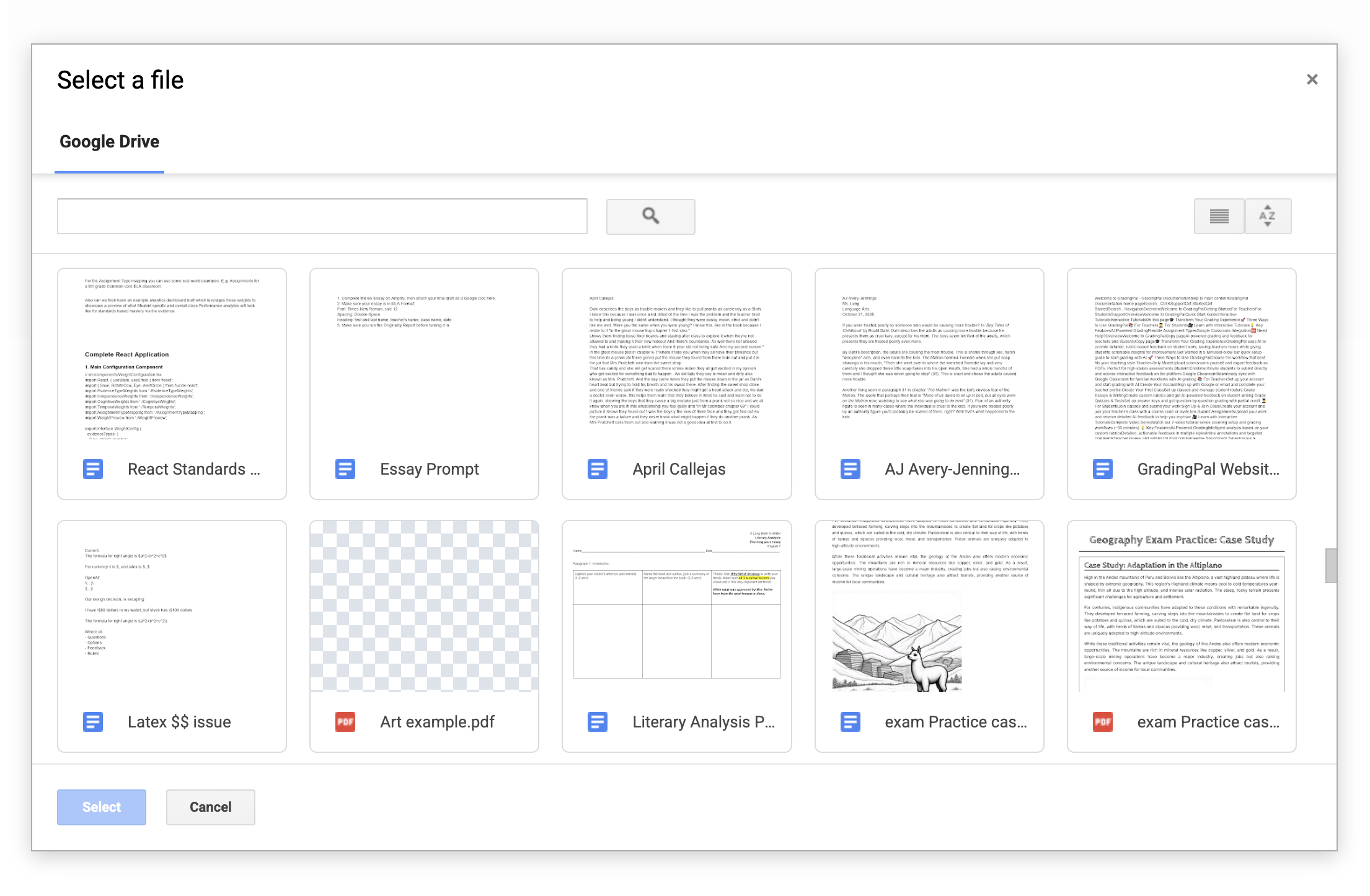Viewport: 1370px width, 896px height.
Task: Click the Docs icon beside April Callejas
Action: (x=597, y=469)
